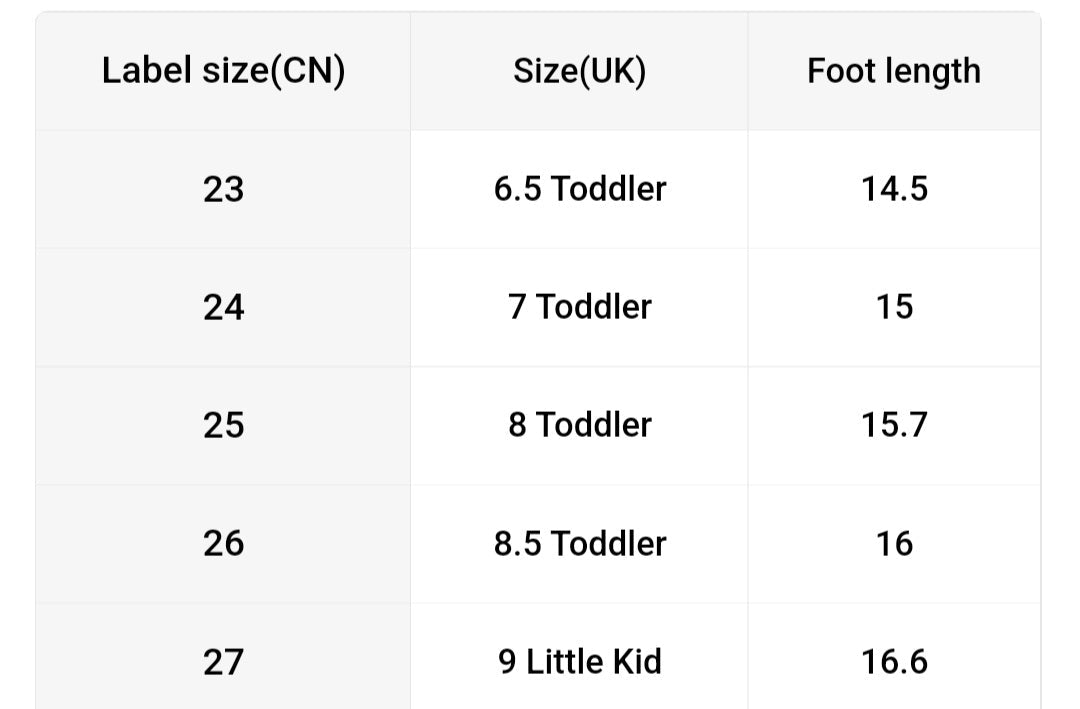This screenshot has width=1080, height=709.
Task: Select label size 23 cell
Action: 223,189
